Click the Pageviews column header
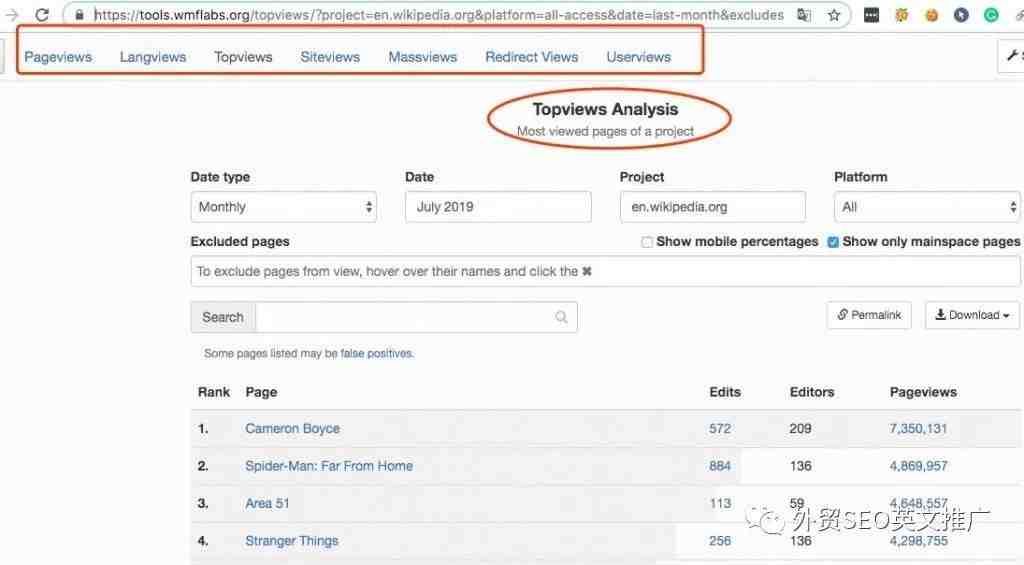This screenshot has height=565, width=1024. (923, 392)
